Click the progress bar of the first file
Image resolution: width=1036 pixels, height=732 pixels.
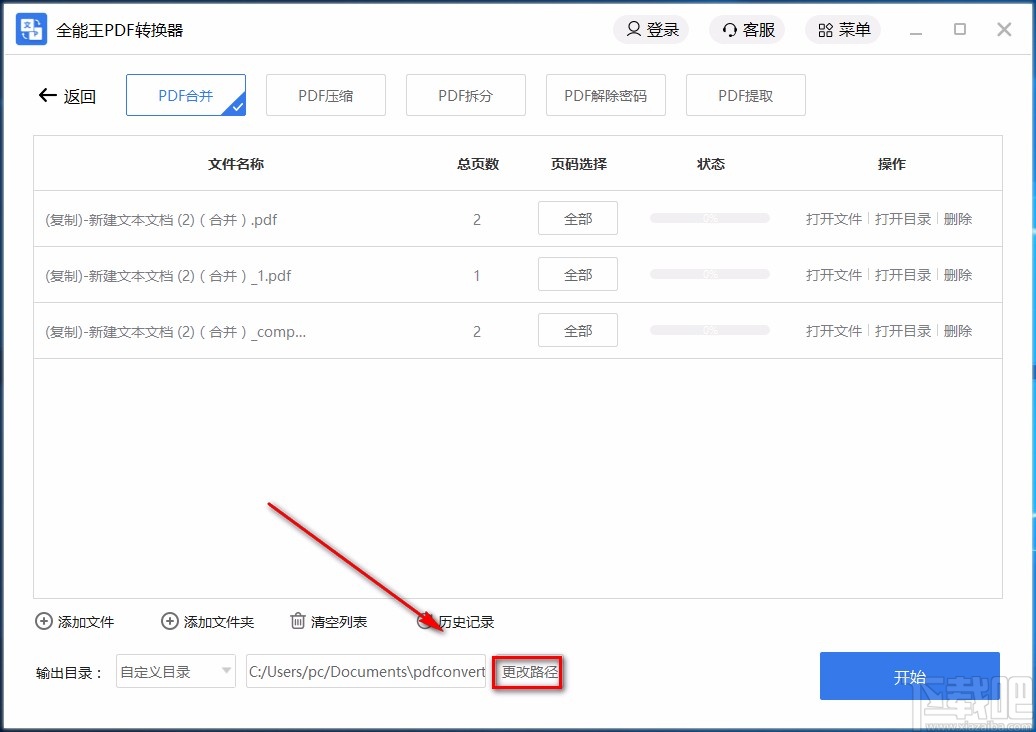click(709, 218)
